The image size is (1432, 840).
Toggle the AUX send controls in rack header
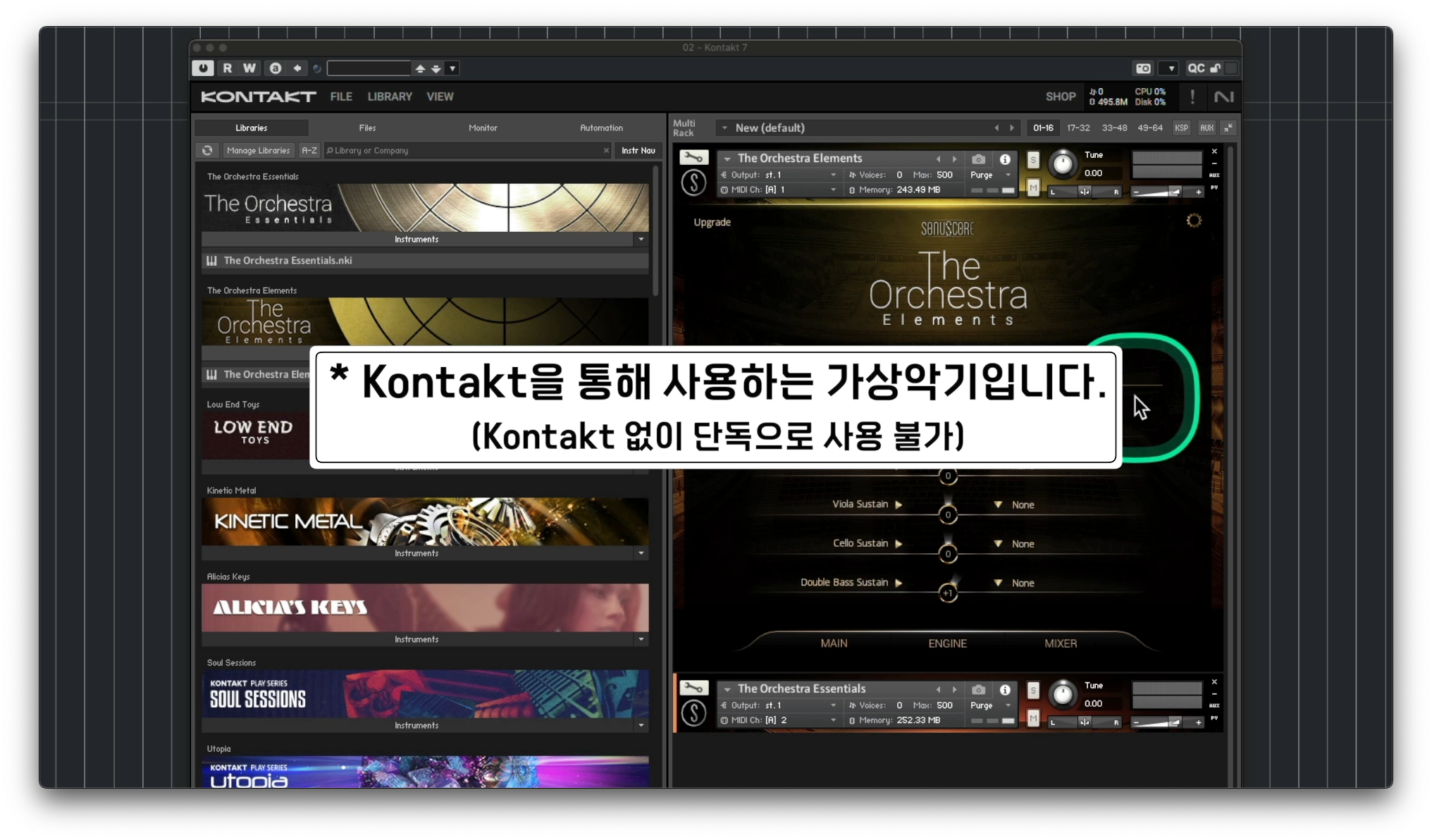point(1206,128)
